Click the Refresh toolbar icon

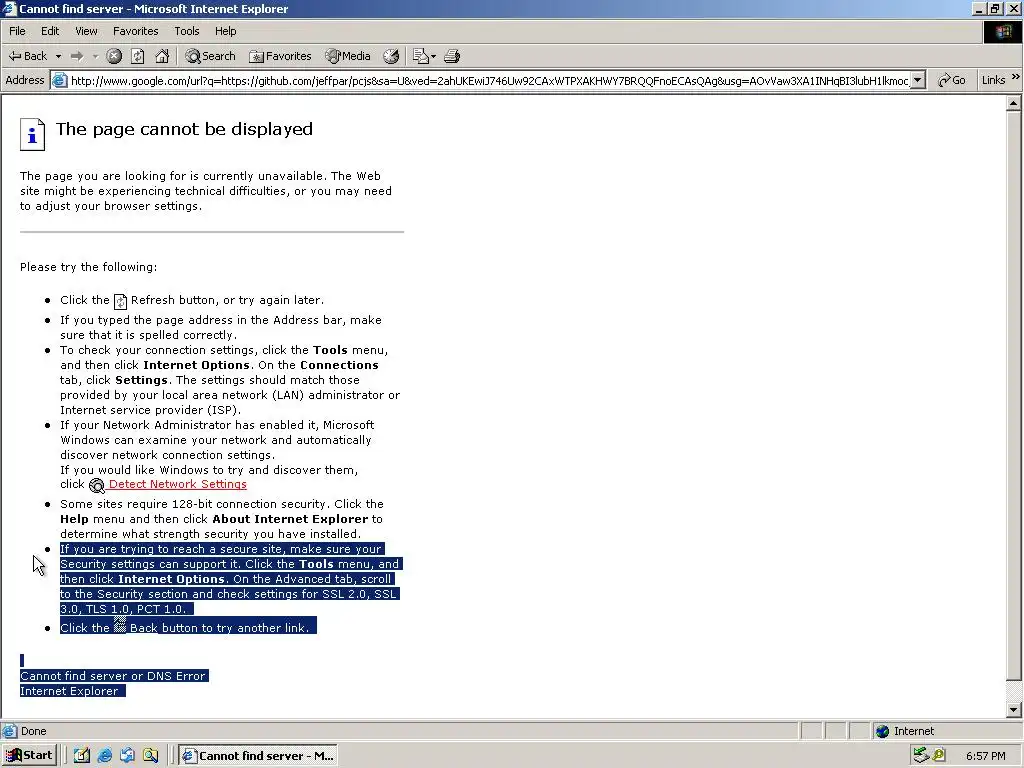[x=138, y=56]
